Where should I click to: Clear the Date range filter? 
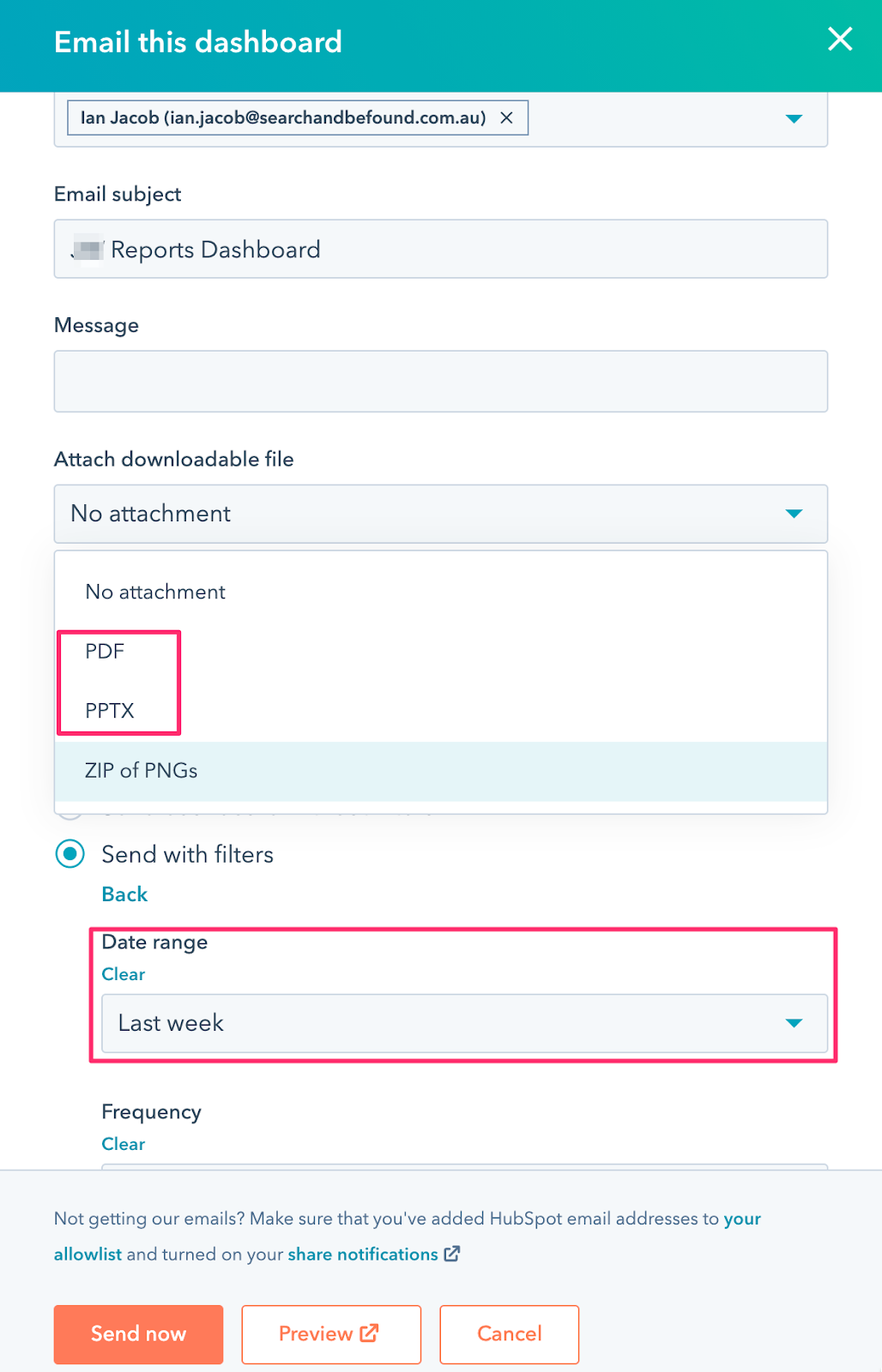point(124,974)
